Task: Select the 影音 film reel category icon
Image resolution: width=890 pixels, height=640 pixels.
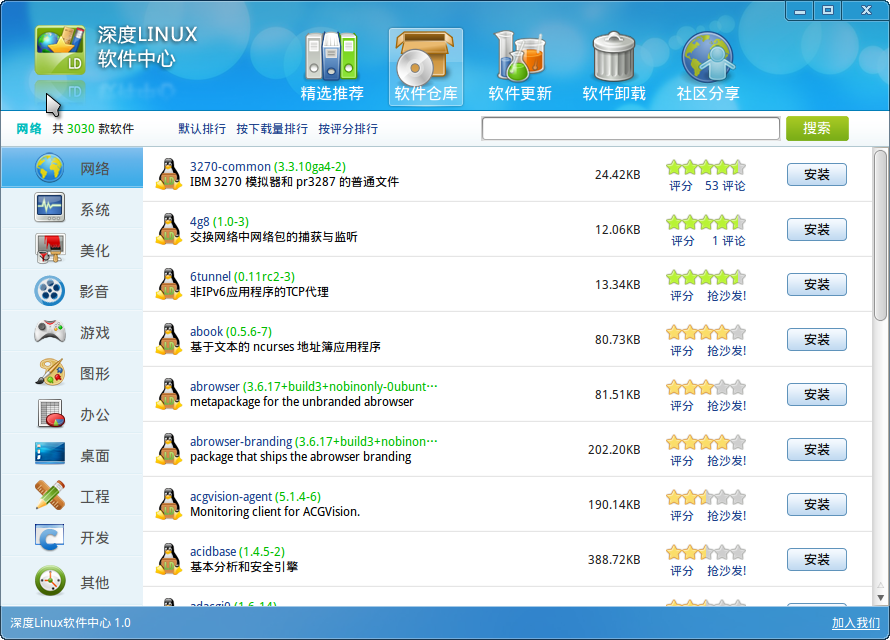Action: (49, 290)
